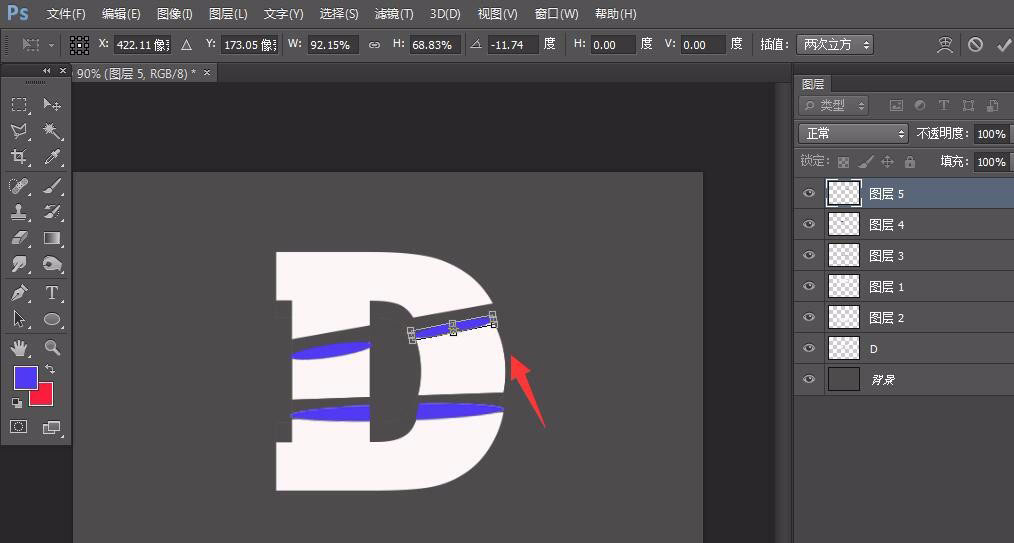Select the Clone Stamp tool
1014x543 pixels.
(19, 212)
